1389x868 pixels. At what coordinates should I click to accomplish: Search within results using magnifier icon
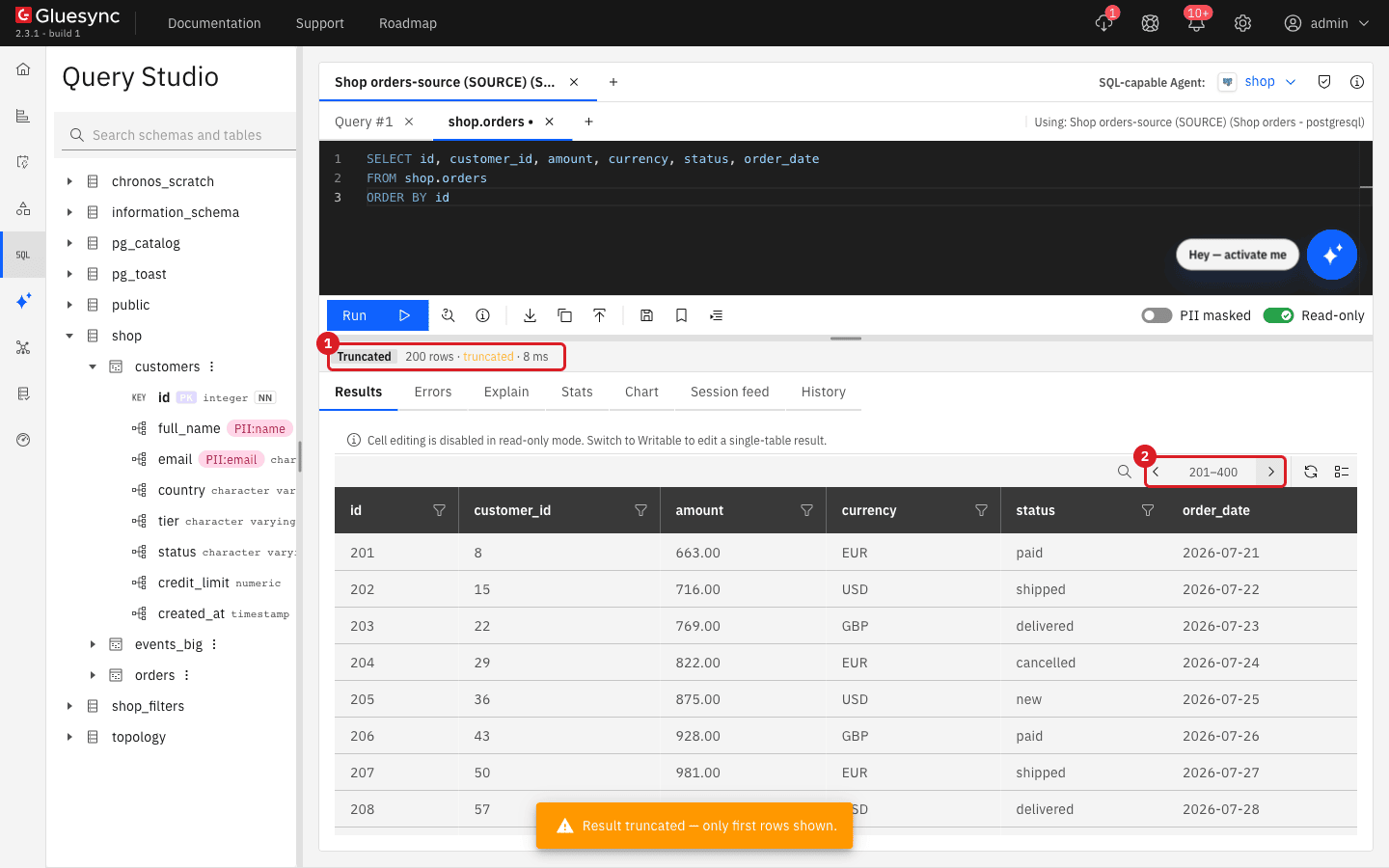tap(1125, 472)
